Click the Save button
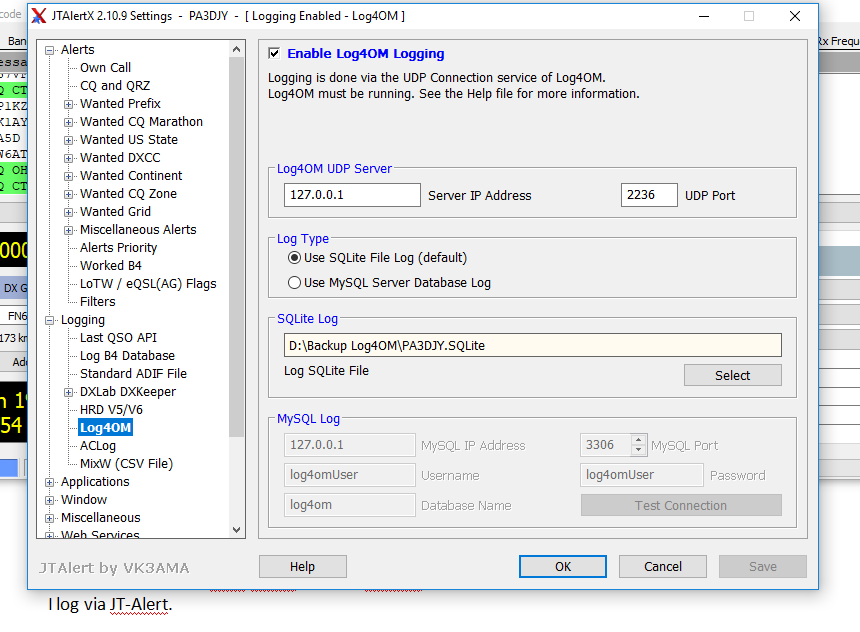Viewport: 860px width, 632px height. coord(763,567)
